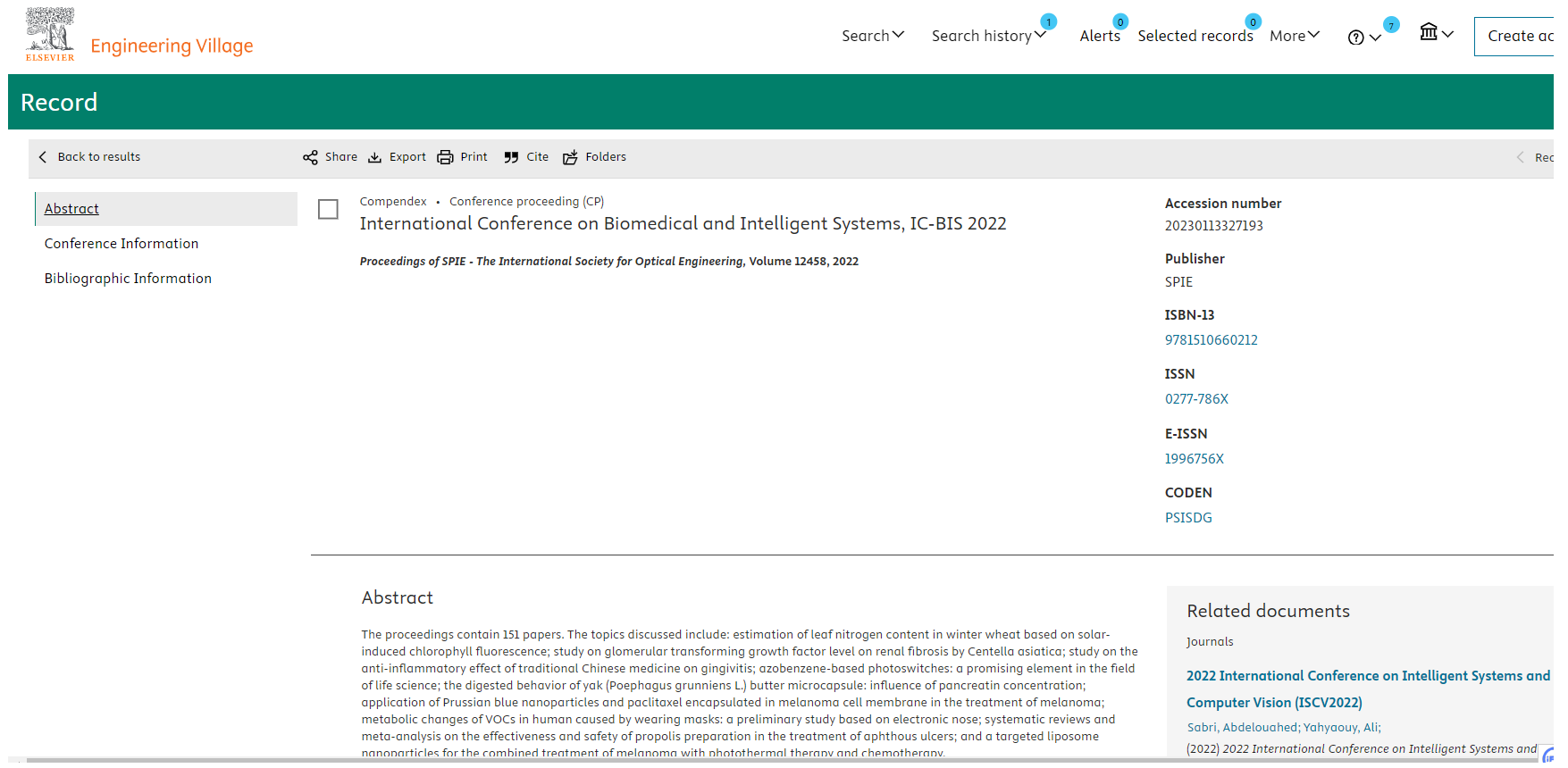
Task: Click the Export download icon
Action: [375, 157]
